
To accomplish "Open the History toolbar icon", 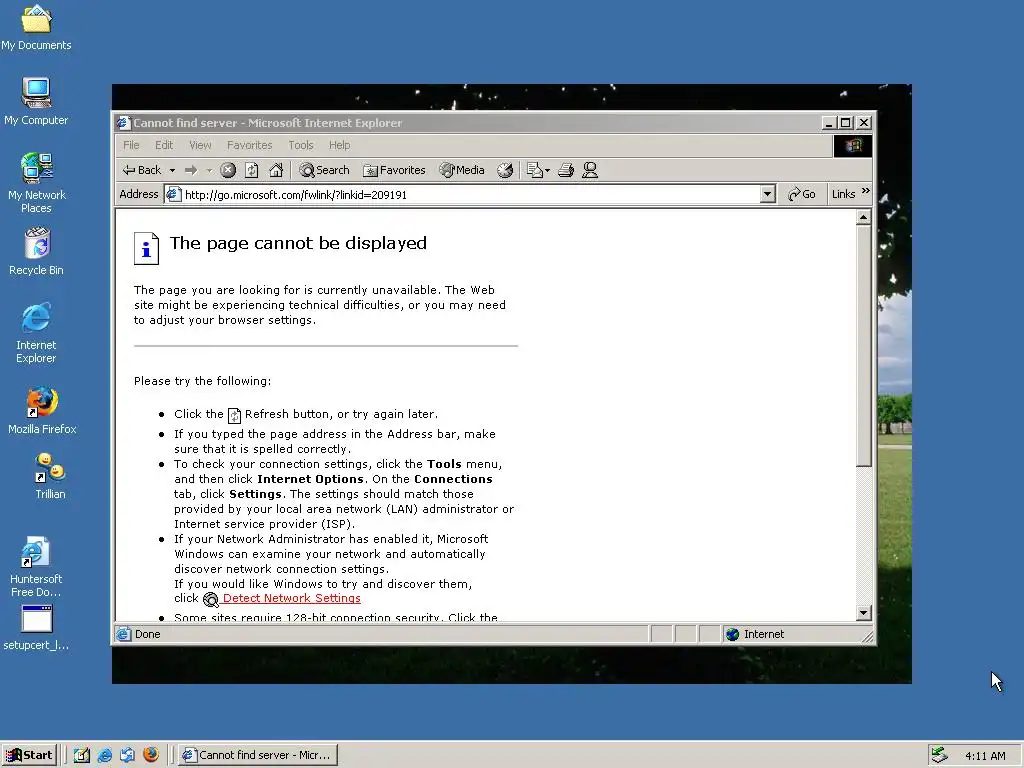I will [505, 170].
